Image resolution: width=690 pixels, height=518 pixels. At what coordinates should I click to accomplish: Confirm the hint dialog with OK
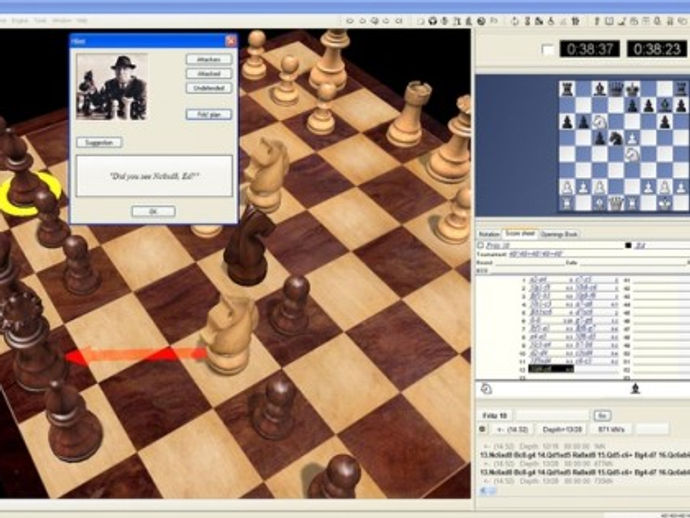point(153,212)
